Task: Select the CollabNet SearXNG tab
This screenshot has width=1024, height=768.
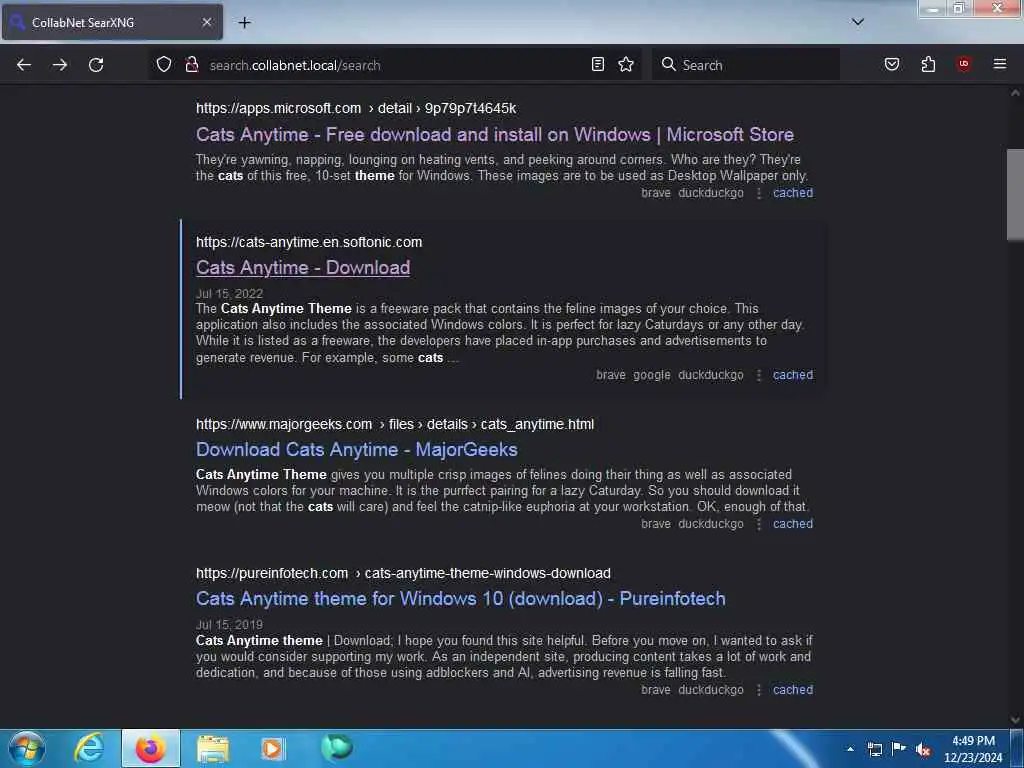Action: tap(112, 22)
